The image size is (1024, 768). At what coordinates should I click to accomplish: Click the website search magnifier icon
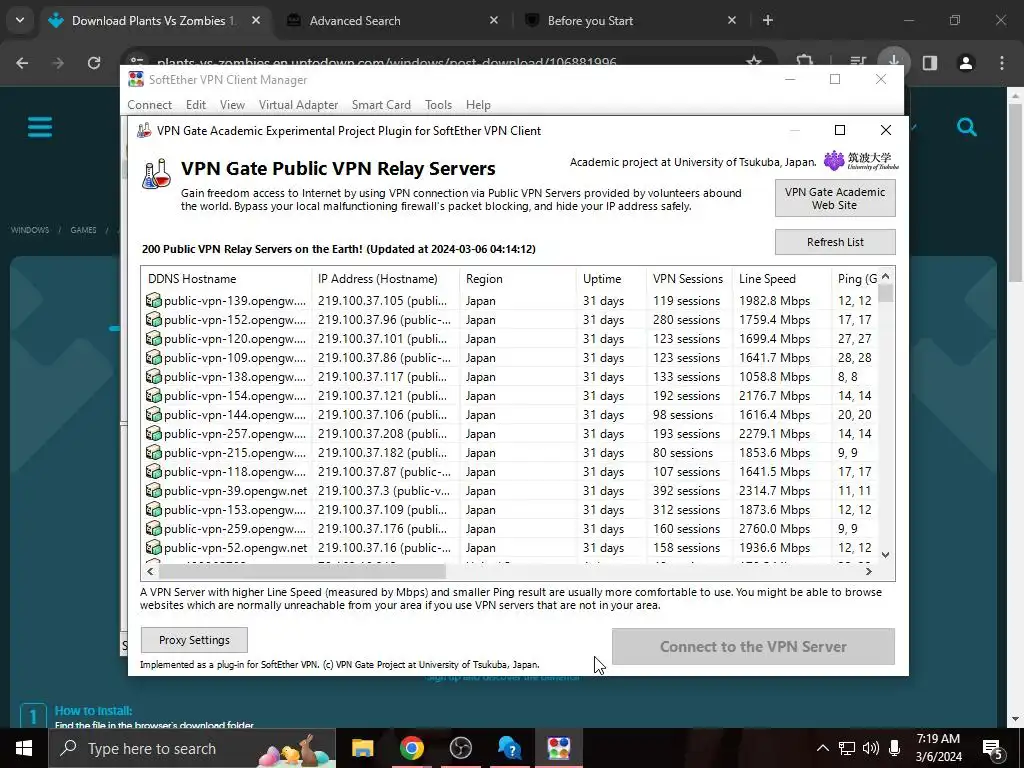pyautogui.click(x=967, y=127)
